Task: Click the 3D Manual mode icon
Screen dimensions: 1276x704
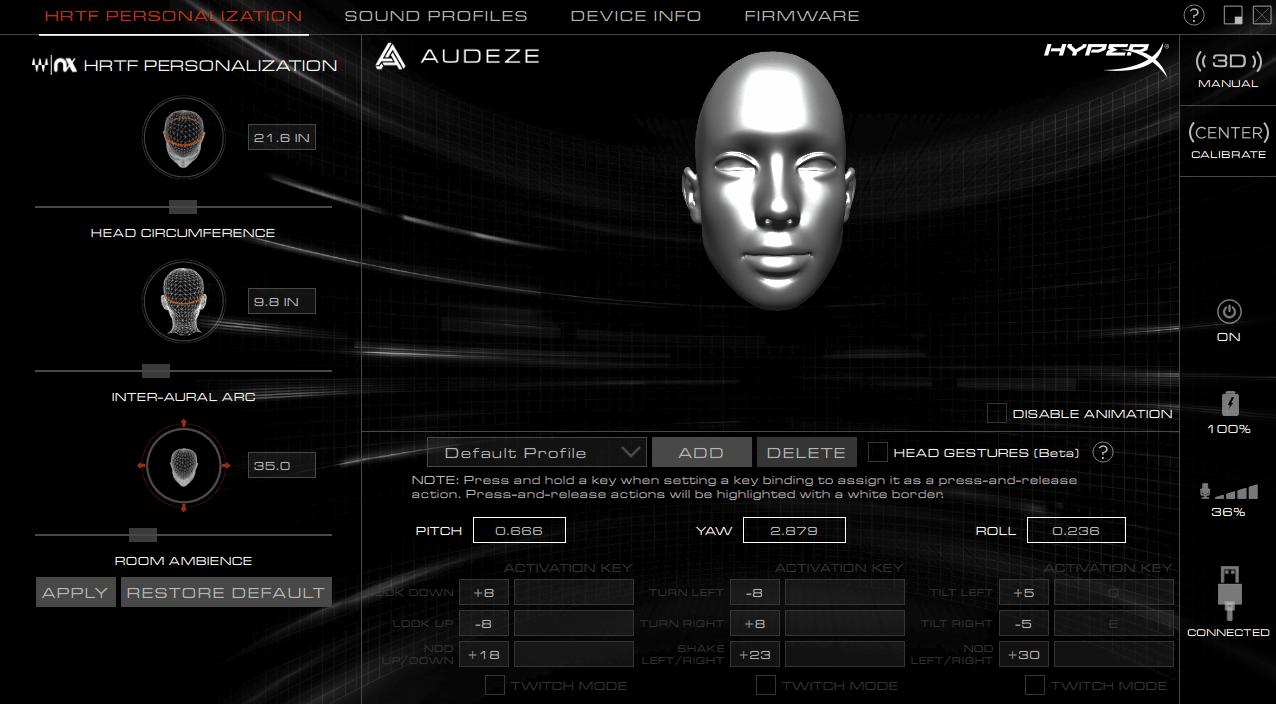Action: click(1228, 62)
